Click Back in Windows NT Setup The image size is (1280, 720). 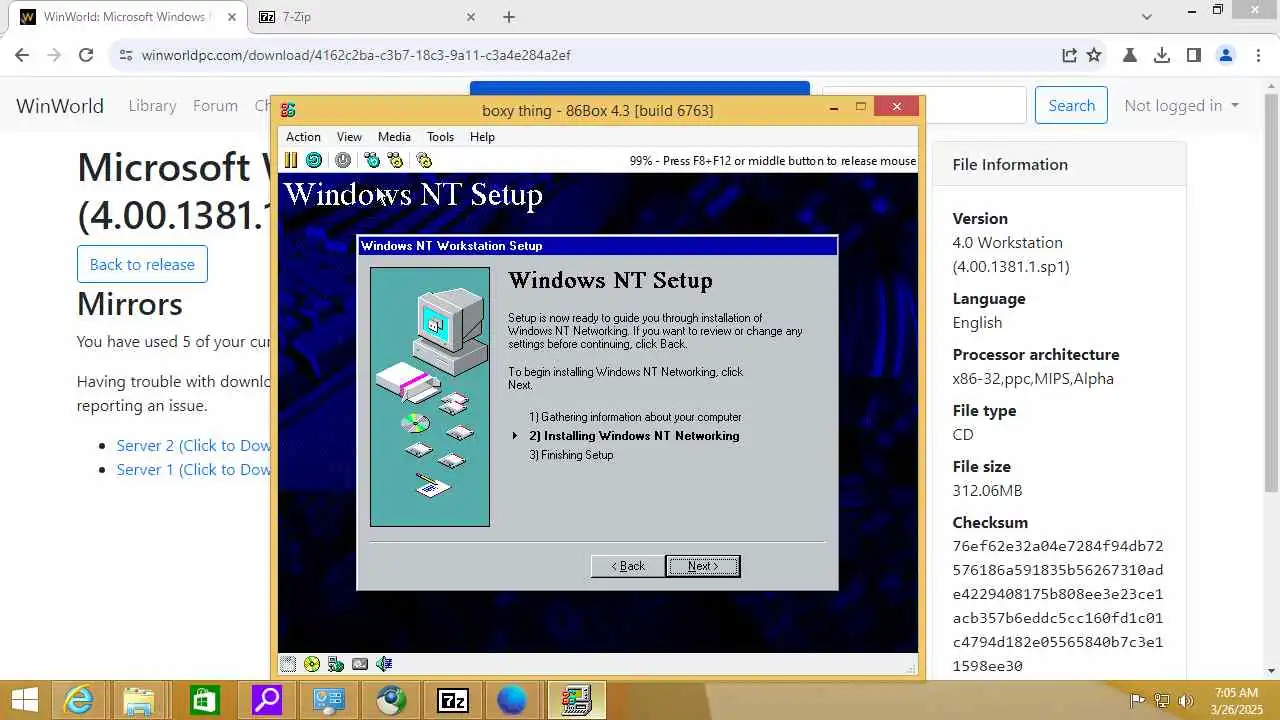628,566
